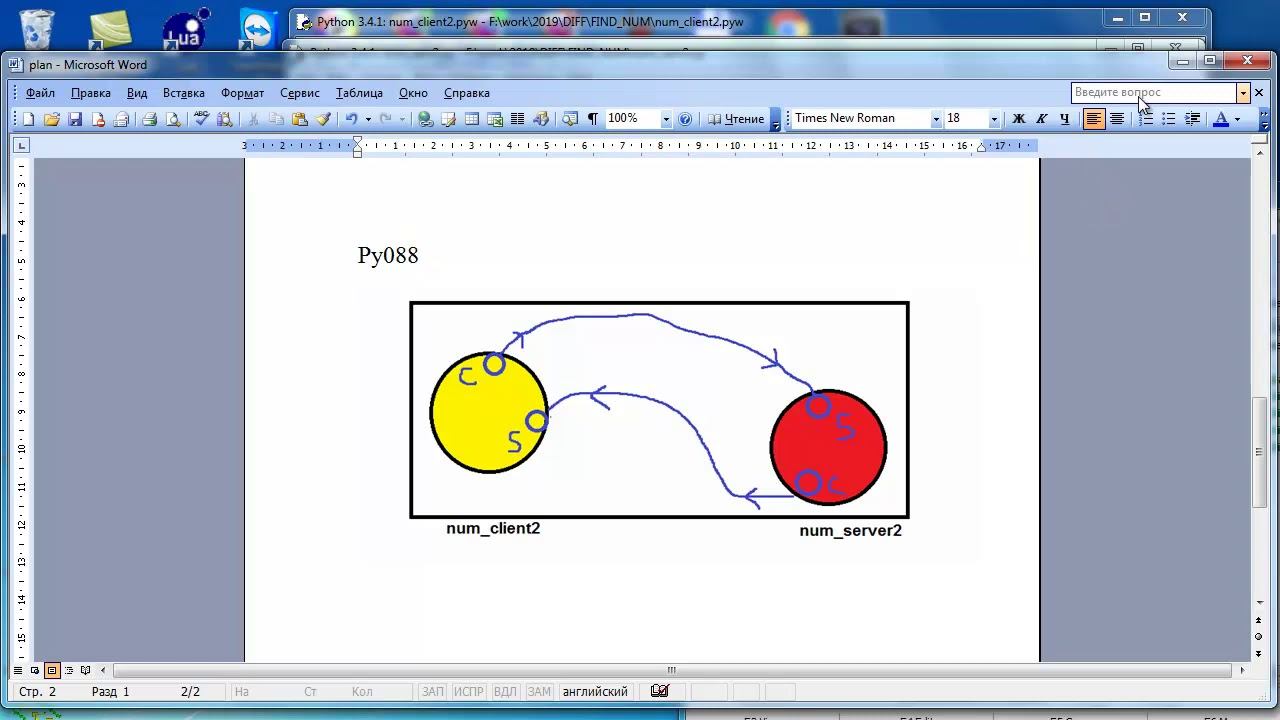
Task: Open the Вид menu
Action: click(x=137, y=93)
